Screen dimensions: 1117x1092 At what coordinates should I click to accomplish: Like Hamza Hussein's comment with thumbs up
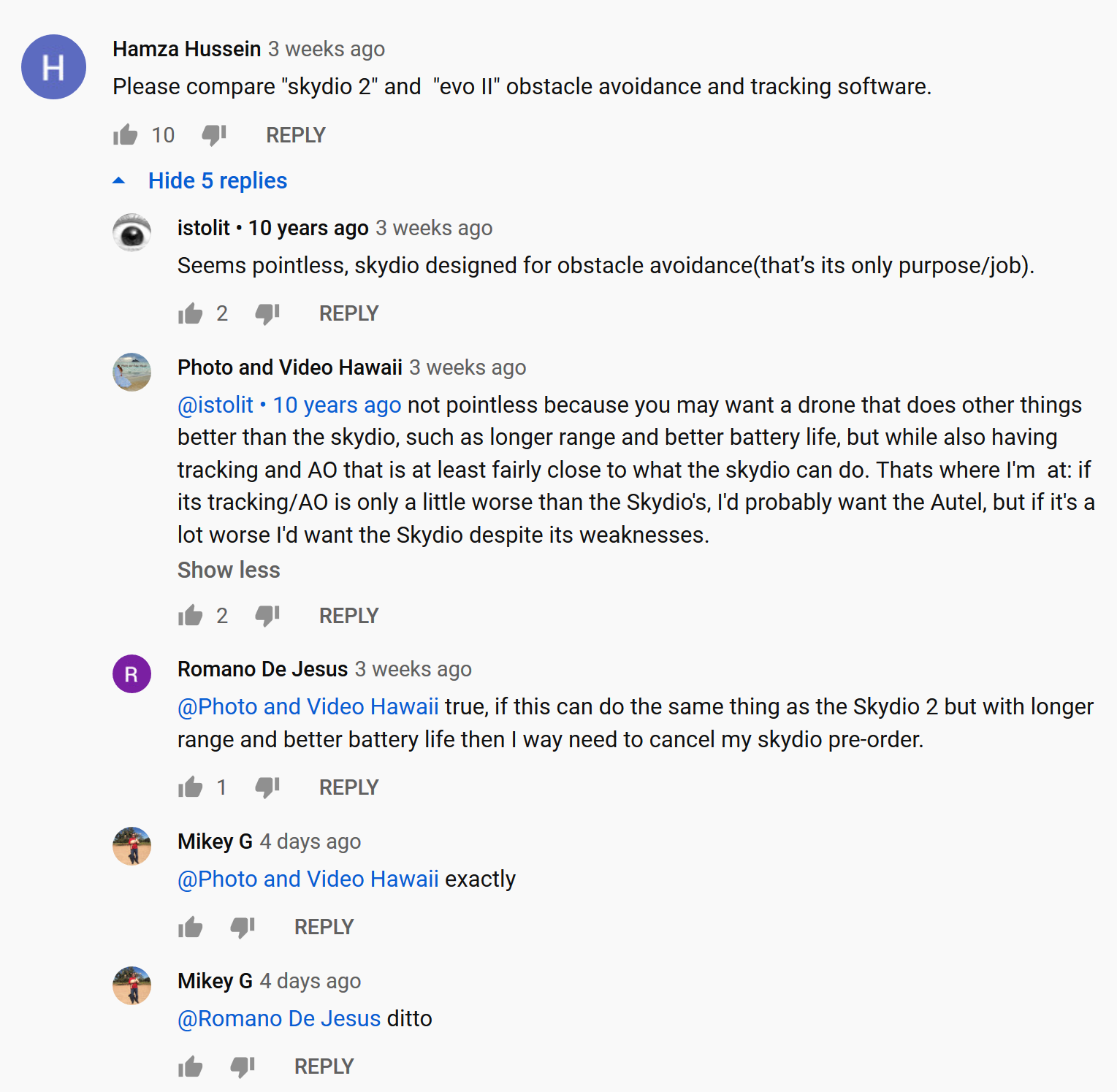(x=126, y=135)
